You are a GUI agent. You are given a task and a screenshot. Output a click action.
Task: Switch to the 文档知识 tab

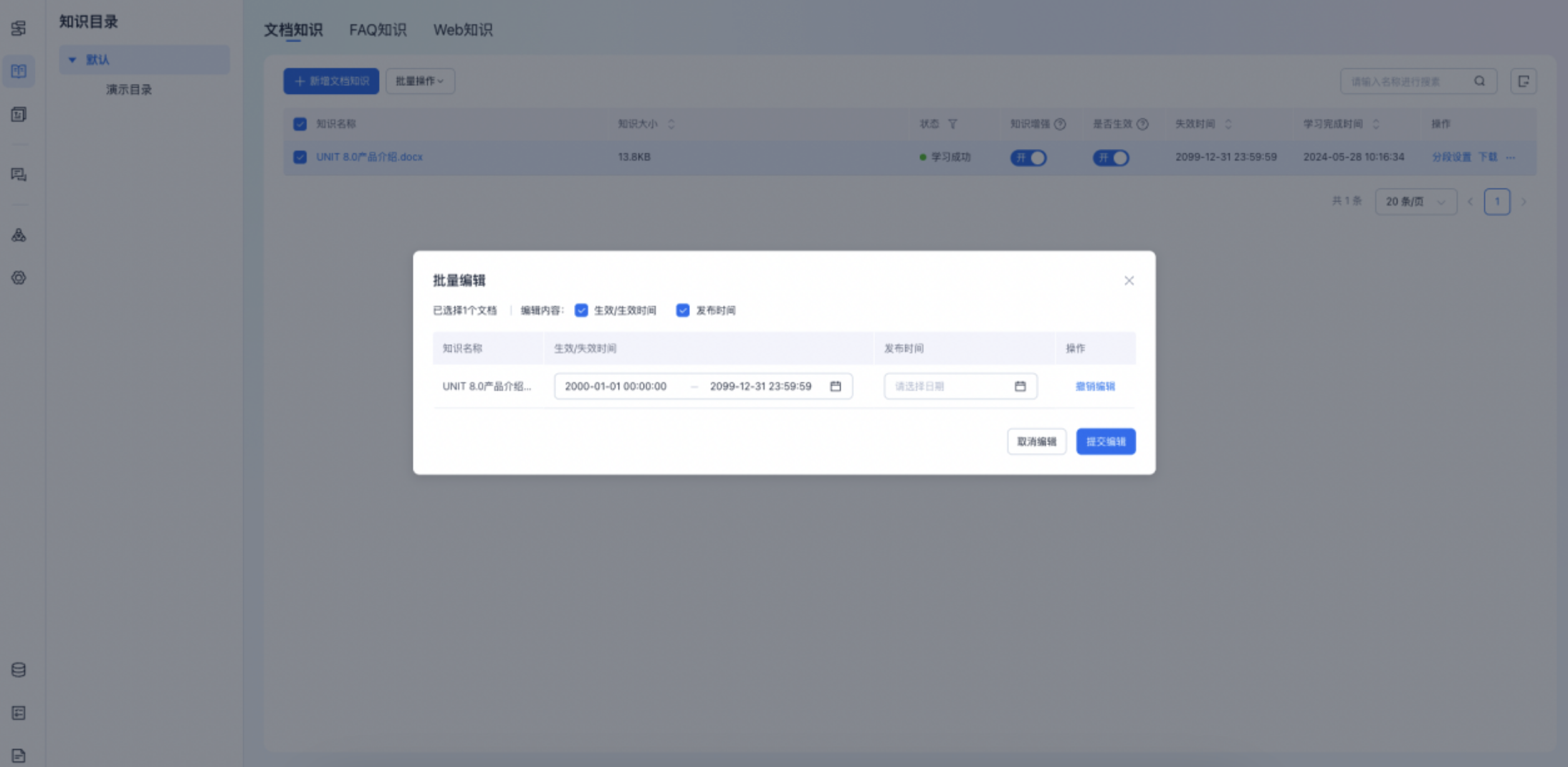pyautogui.click(x=293, y=30)
